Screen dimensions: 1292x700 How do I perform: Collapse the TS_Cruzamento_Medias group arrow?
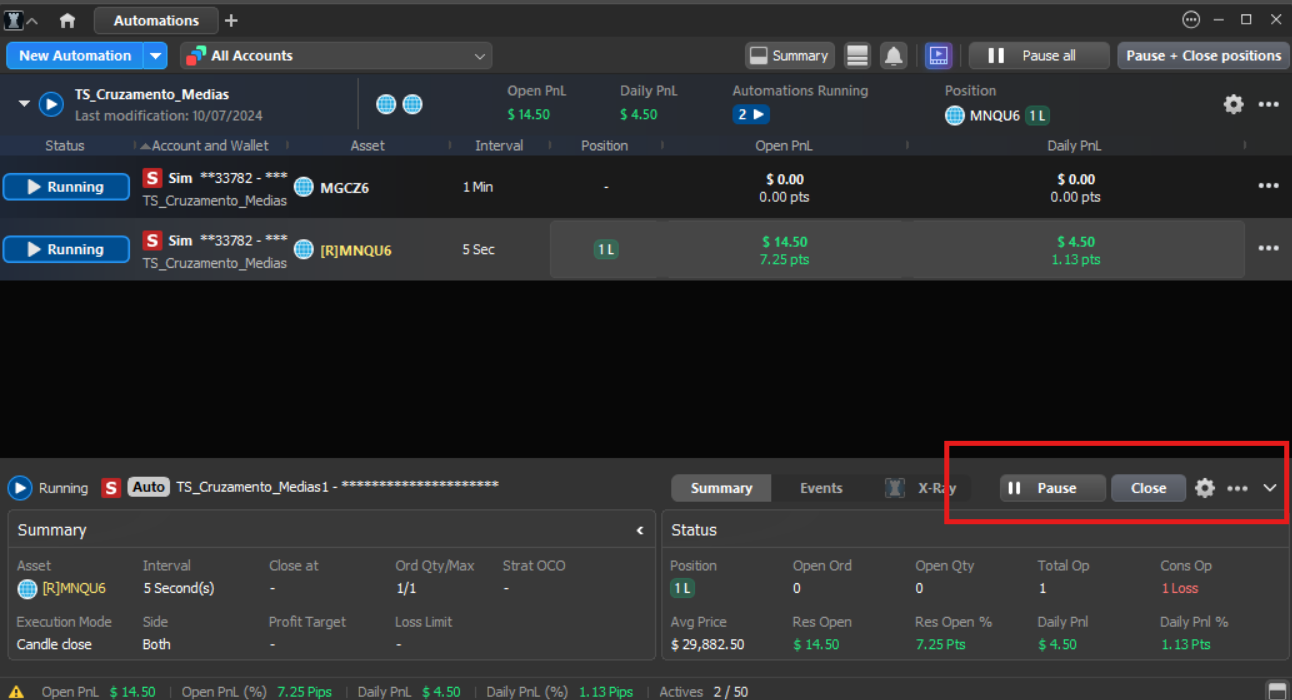pos(24,104)
